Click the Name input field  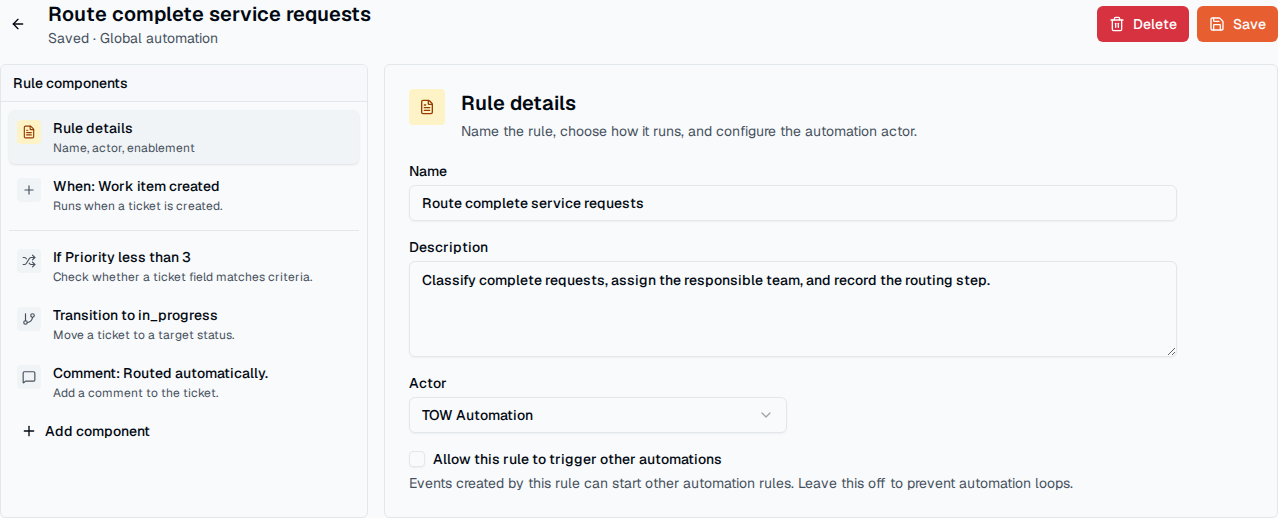tap(793, 203)
